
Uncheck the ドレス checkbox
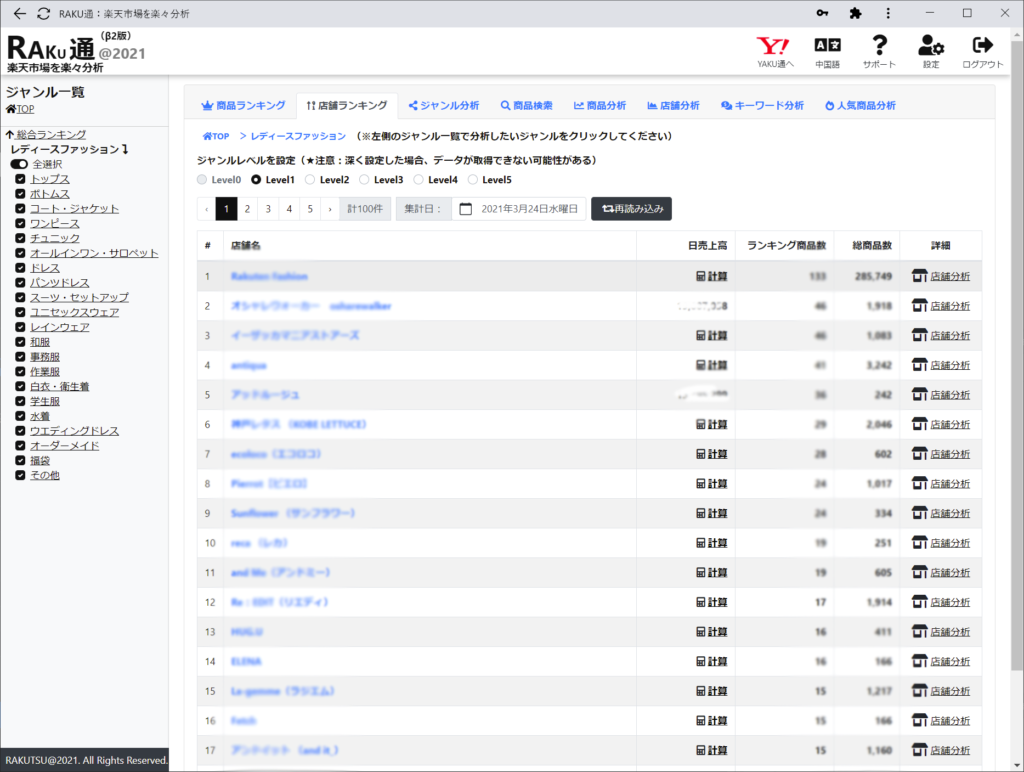click(x=20, y=268)
